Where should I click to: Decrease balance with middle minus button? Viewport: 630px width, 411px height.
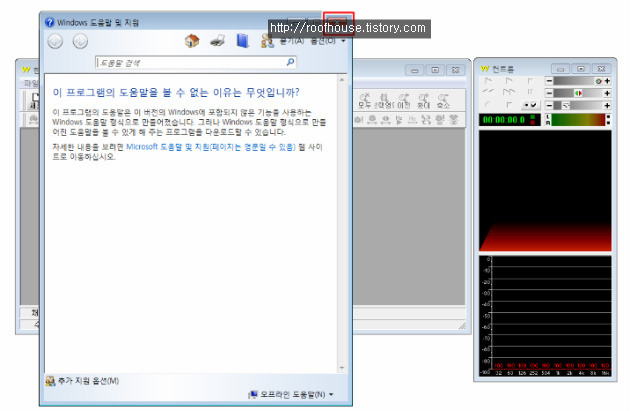point(549,93)
